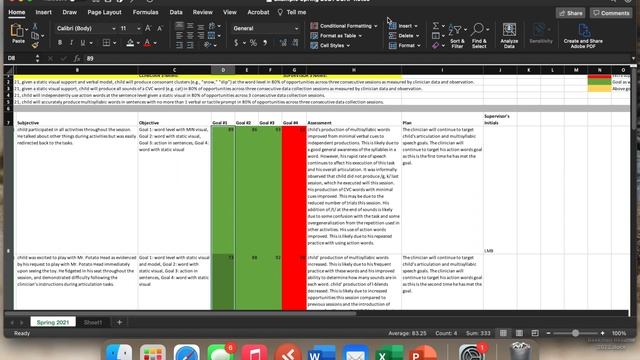
Task: Click the Increase Font Size icon
Action: (148, 28)
